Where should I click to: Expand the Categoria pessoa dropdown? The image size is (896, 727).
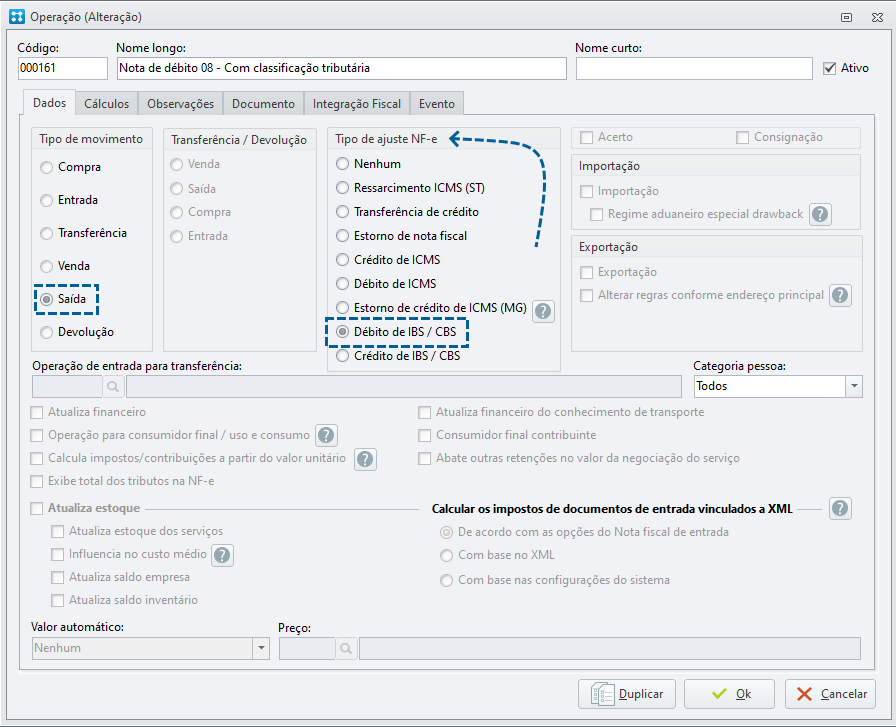click(854, 386)
